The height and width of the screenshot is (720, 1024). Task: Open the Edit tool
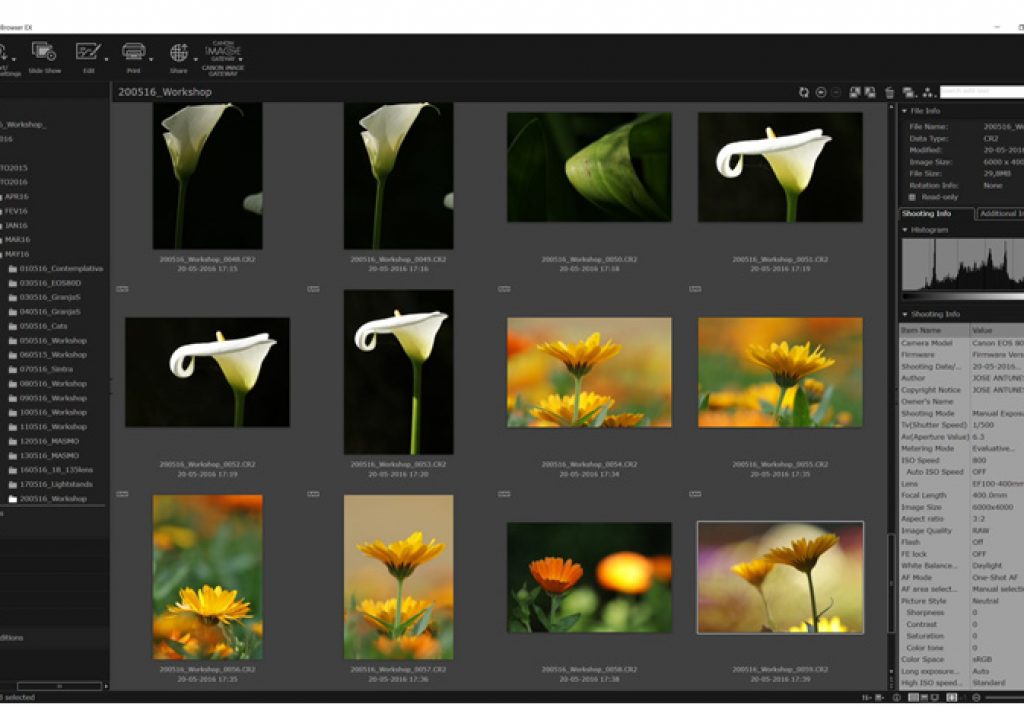pos(88,57)
